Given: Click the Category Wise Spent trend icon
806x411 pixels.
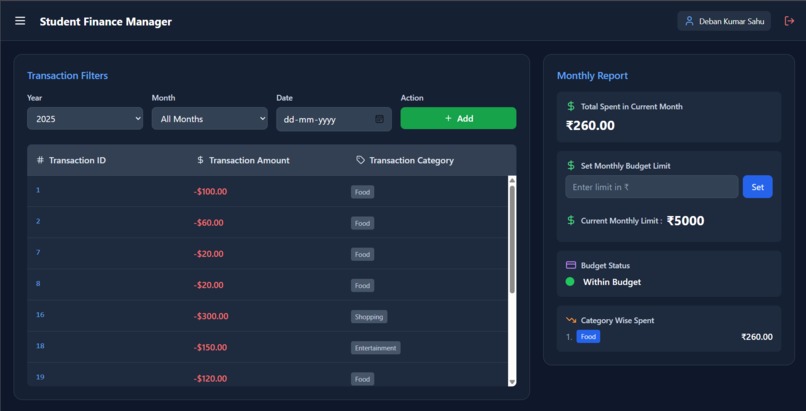Looking at the screenshot, I should click(x=571, y=320).
